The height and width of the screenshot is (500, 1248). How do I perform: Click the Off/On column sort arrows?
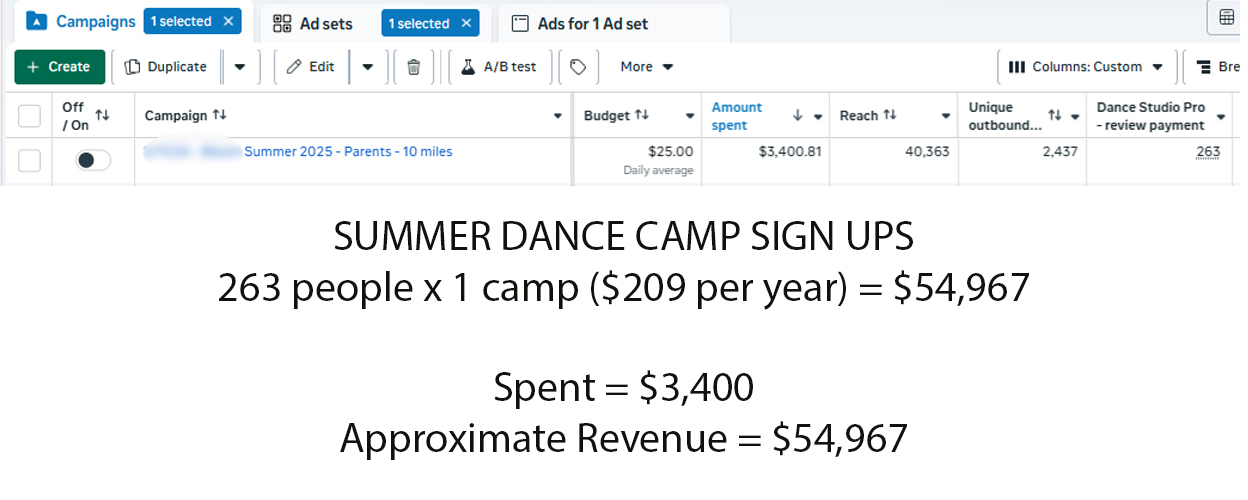(x=102, y=116)
